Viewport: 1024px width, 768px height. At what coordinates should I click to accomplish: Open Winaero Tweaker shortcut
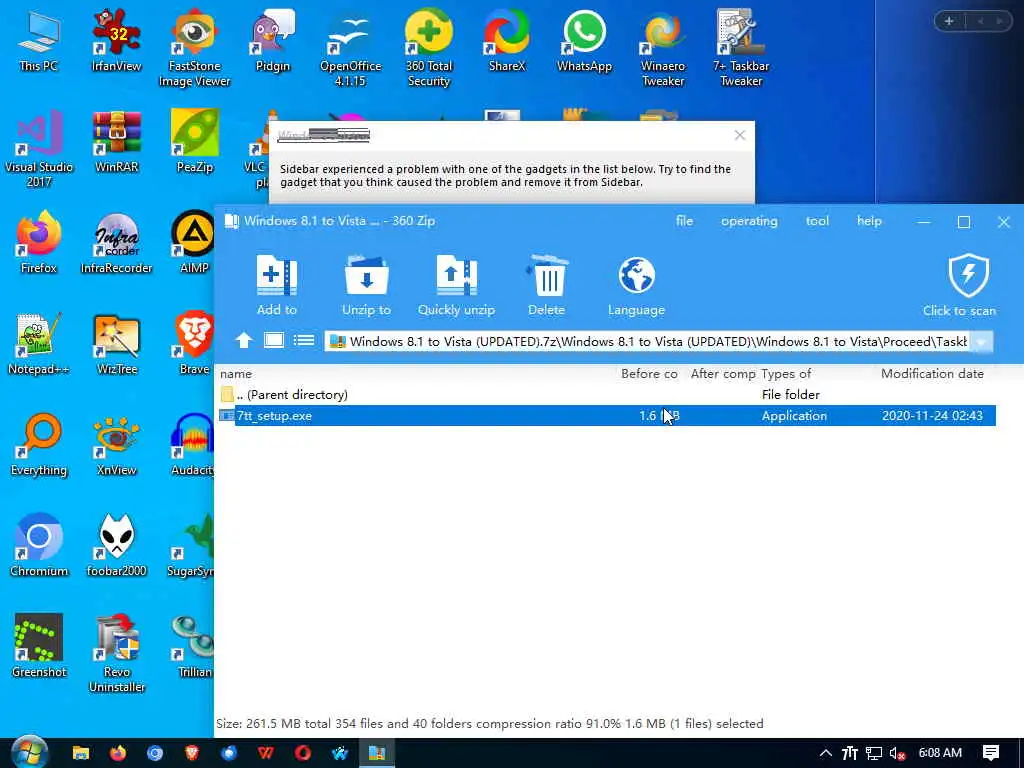(663, 48)
